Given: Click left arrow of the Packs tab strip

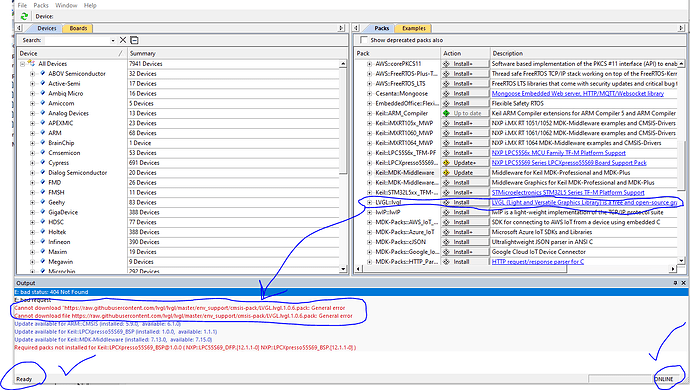Looking at the screenshot, I should click(x=356, y=28).
